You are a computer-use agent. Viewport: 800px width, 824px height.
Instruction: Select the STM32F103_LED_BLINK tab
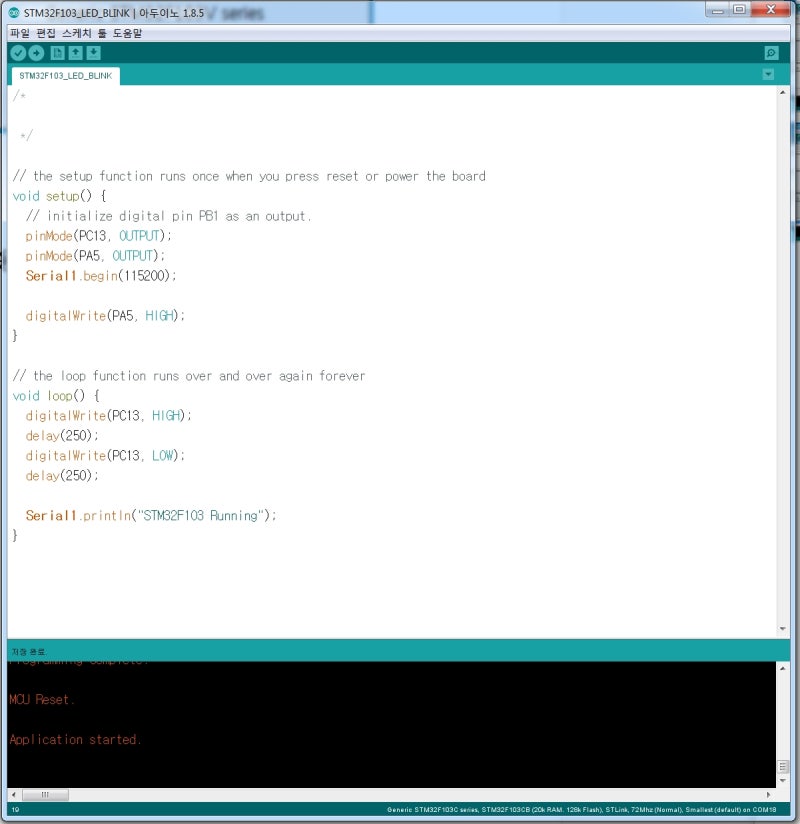(63, 75)
